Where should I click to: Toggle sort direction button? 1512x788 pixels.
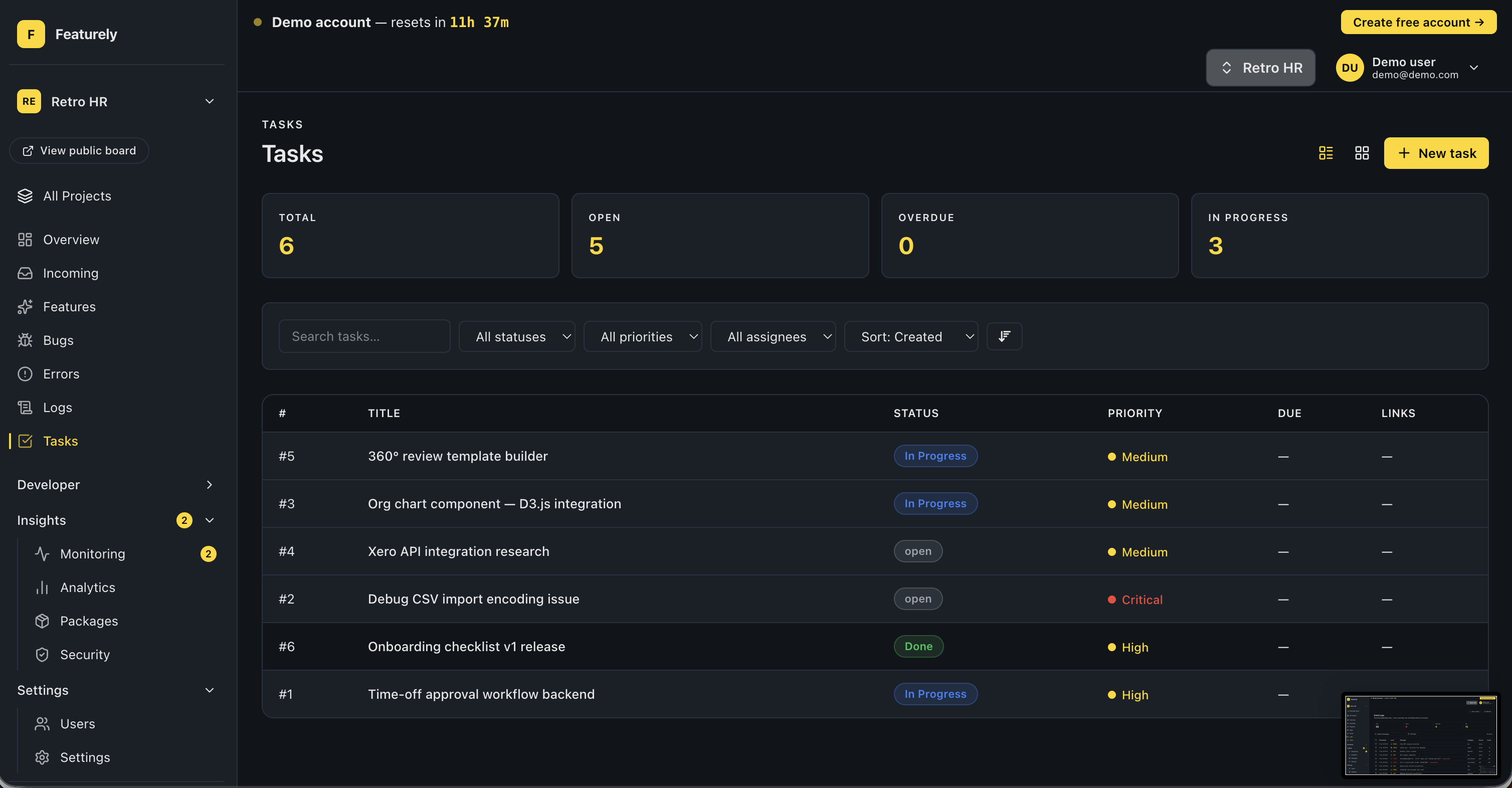point(1004,336)
